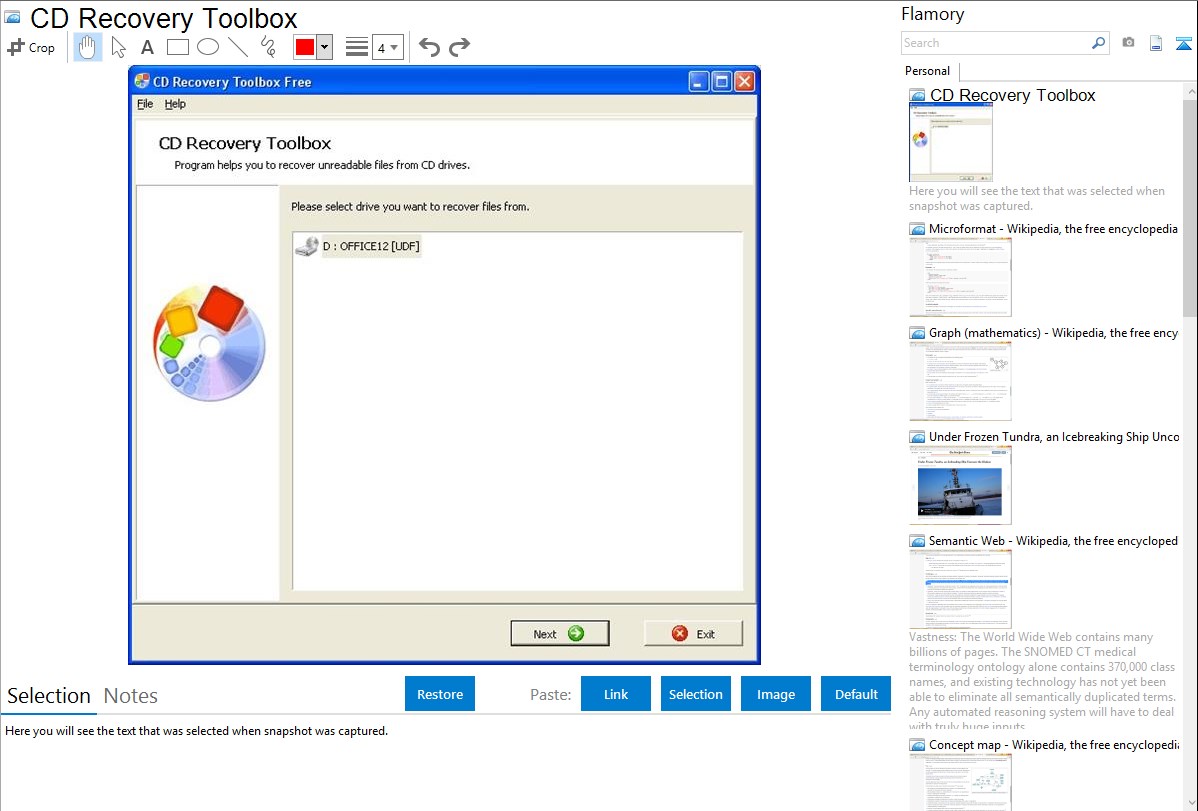1198x811 pixels.
Task: Open the Graph (mathematics) snapshot thumbnail
Action: [960, 381]
